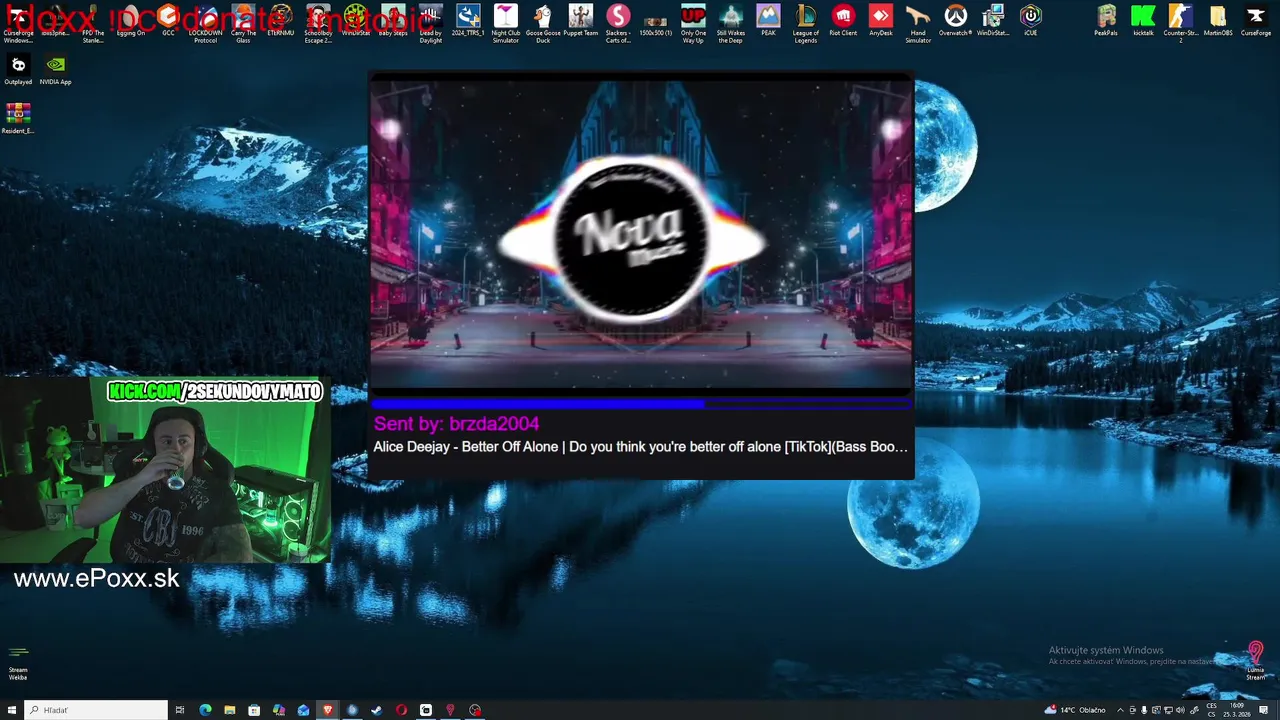Open the Opera GX taskbar icon
The height and width of the screenshot is (720, 1280).
(x=401, y=710)
